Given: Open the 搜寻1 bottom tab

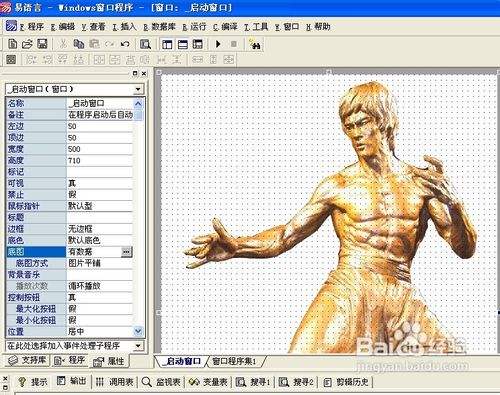Looking at the screenshot, I should point(253,382).
